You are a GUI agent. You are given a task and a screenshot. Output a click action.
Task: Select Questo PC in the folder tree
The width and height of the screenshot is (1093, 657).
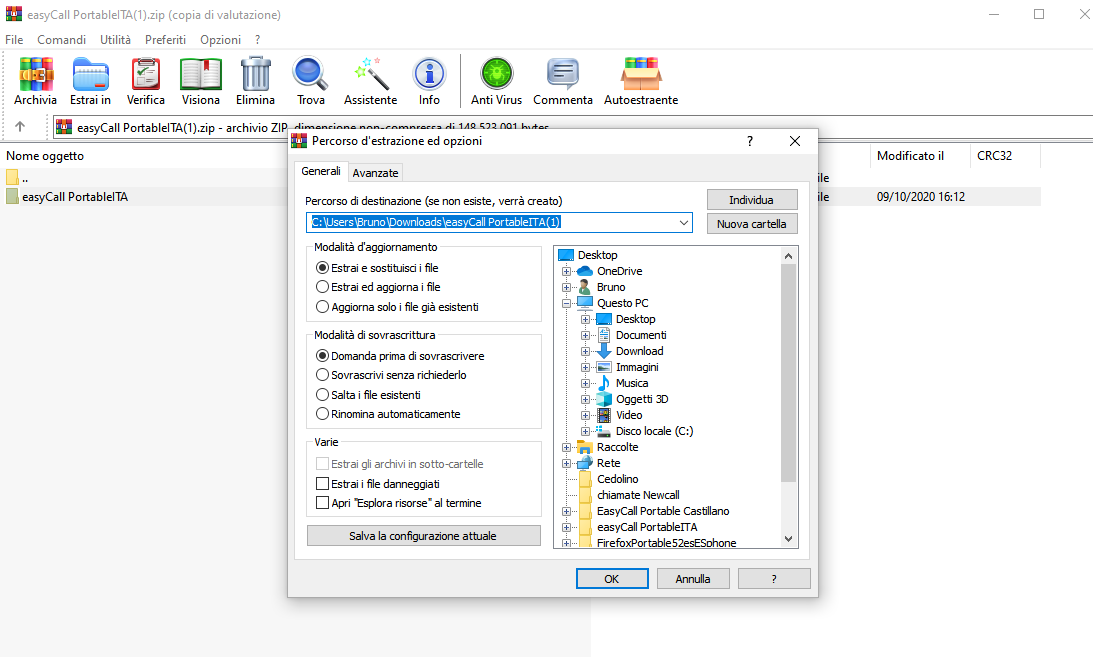tap(622, 303)
